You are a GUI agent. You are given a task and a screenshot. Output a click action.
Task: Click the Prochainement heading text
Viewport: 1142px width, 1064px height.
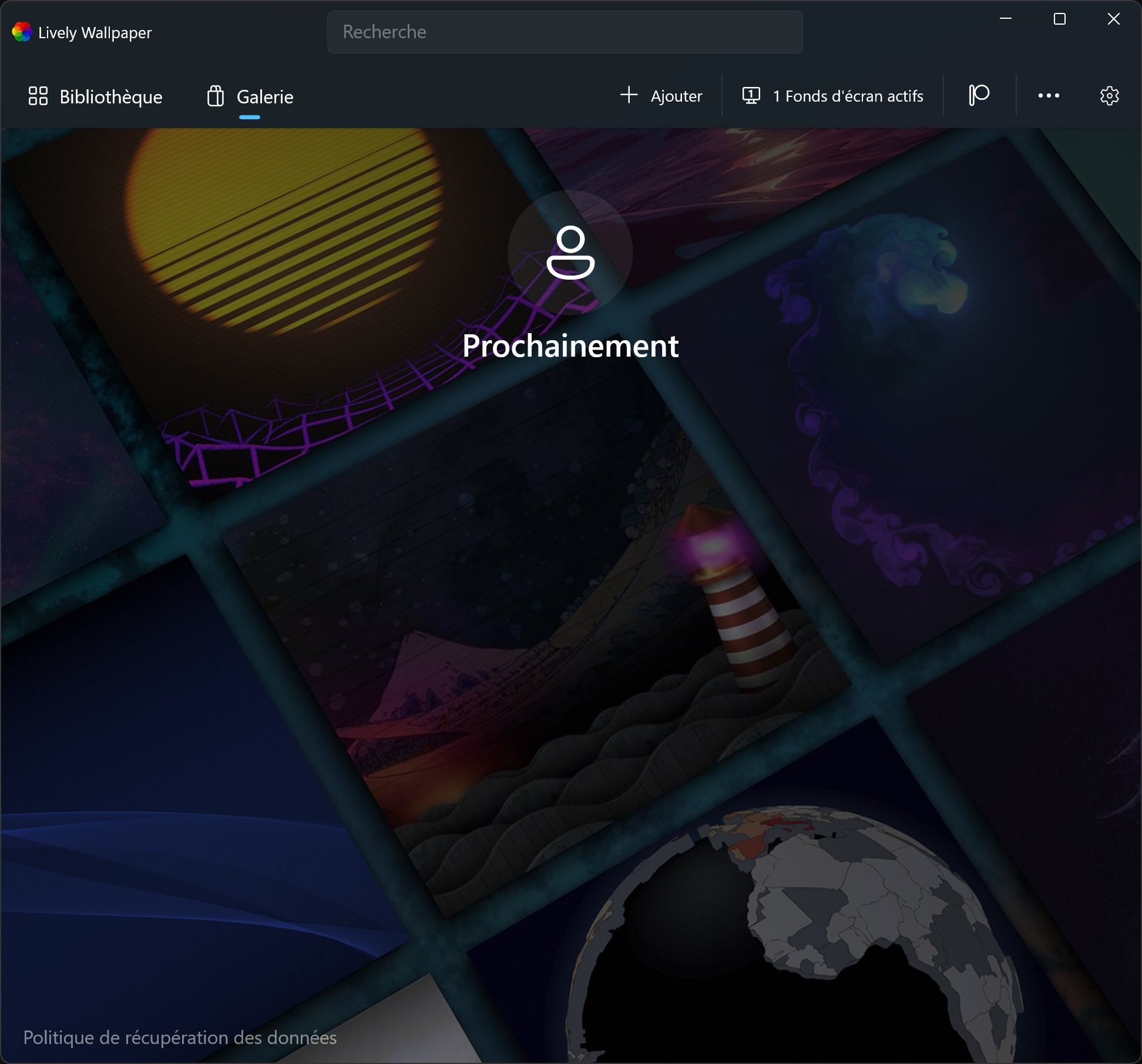(x=570, y=345)
